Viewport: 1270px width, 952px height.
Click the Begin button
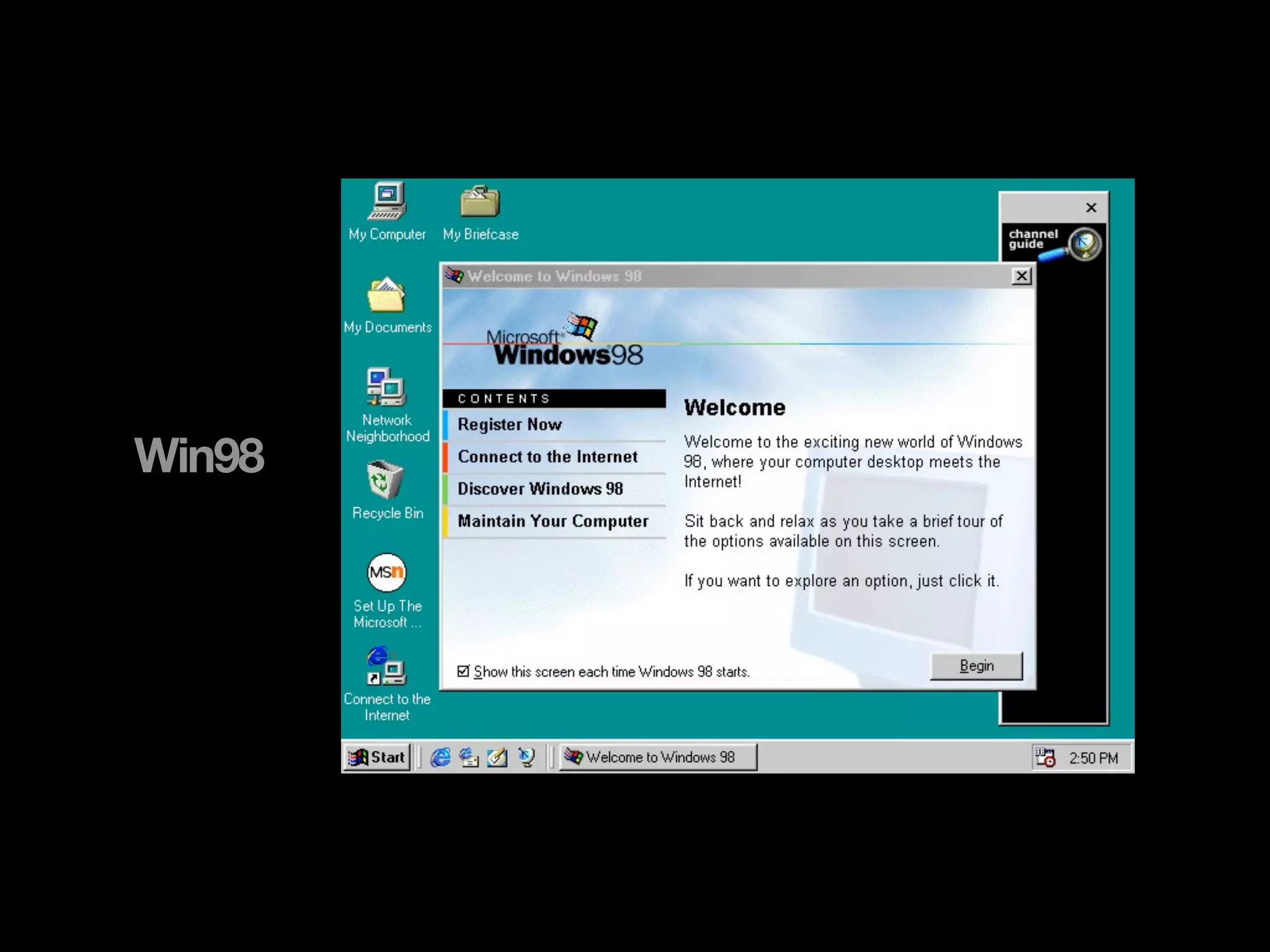[976, 666]
